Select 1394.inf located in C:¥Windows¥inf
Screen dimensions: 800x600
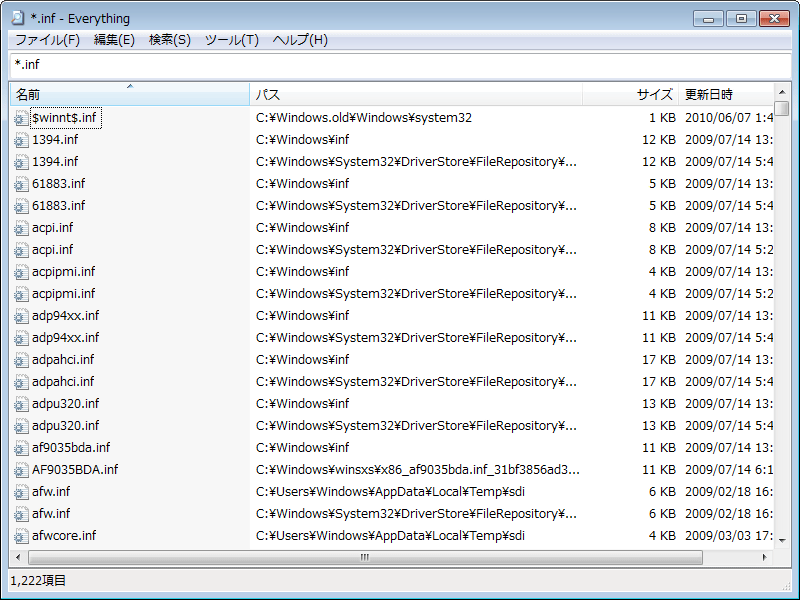tap(55, 140)
